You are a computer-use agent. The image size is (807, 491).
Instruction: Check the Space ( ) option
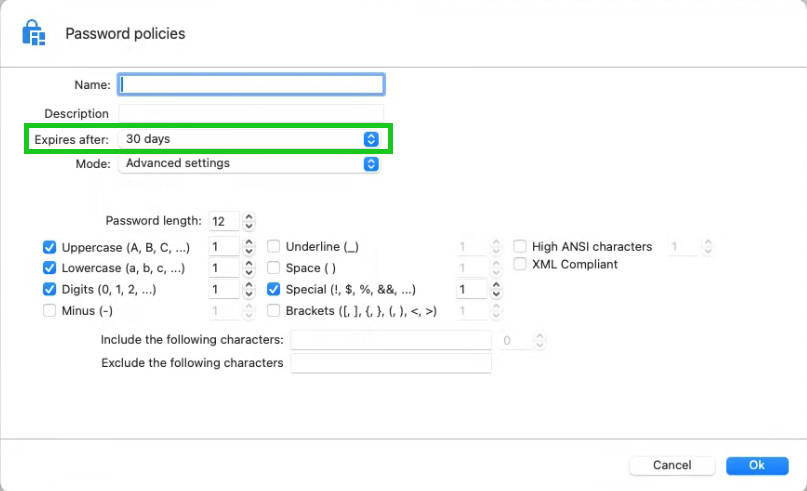pyautogui.click(x=274, y=268)
